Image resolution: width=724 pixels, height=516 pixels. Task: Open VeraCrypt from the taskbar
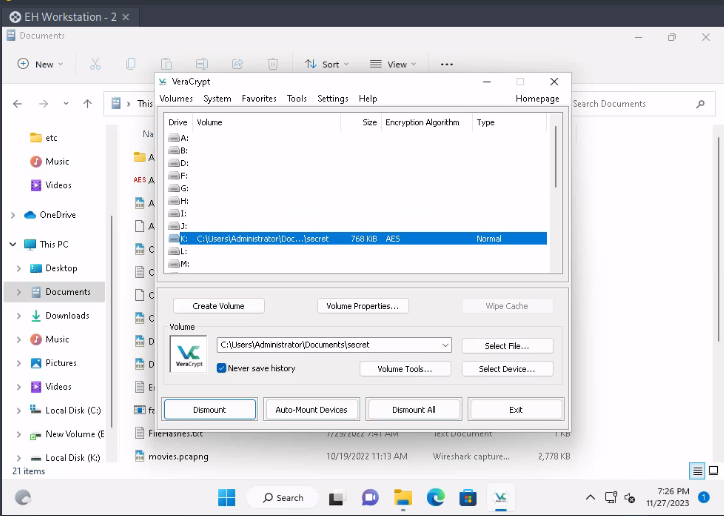tap(499, 497)
